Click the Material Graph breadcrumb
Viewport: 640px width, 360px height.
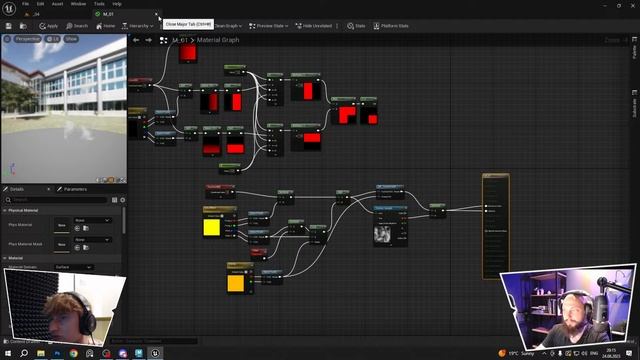click(218, 40)
